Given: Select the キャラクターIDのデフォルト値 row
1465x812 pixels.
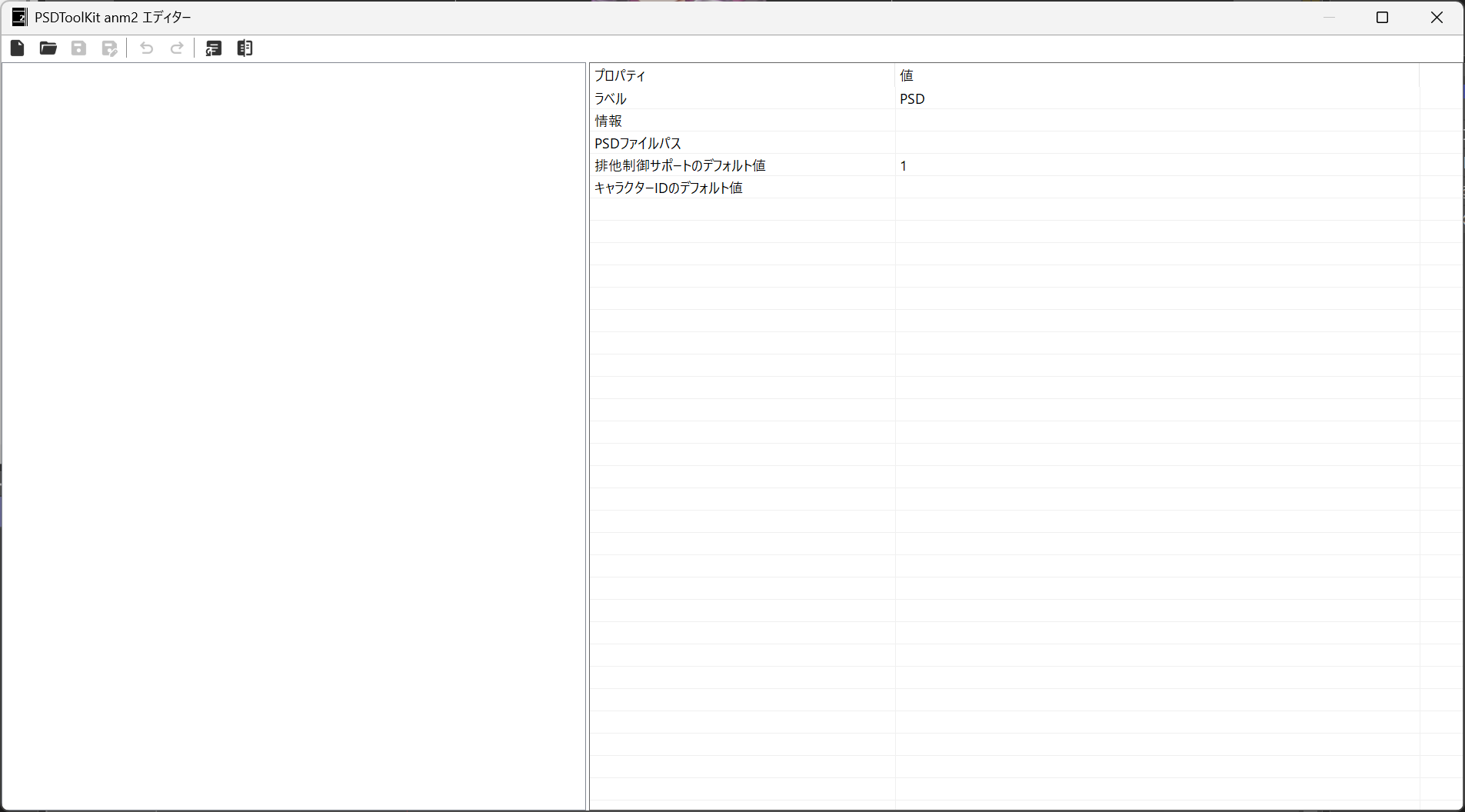Looking at the screenshot, I should click(668, 188).
